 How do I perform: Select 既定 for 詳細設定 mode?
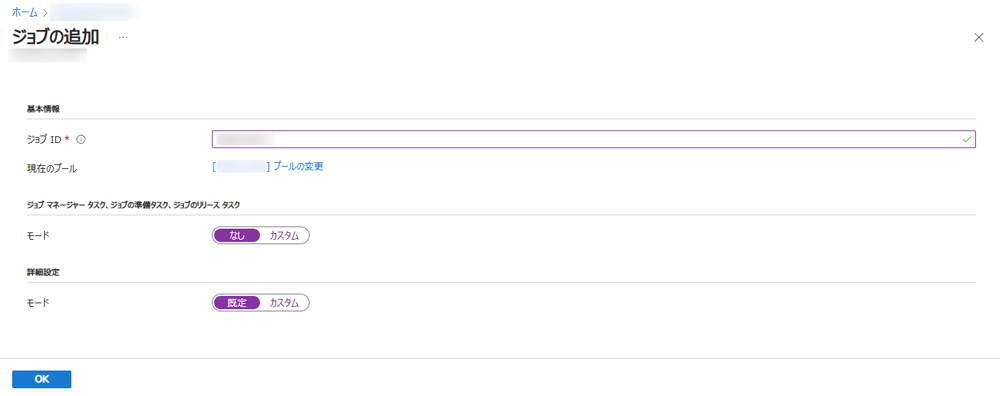click(237, 302)
